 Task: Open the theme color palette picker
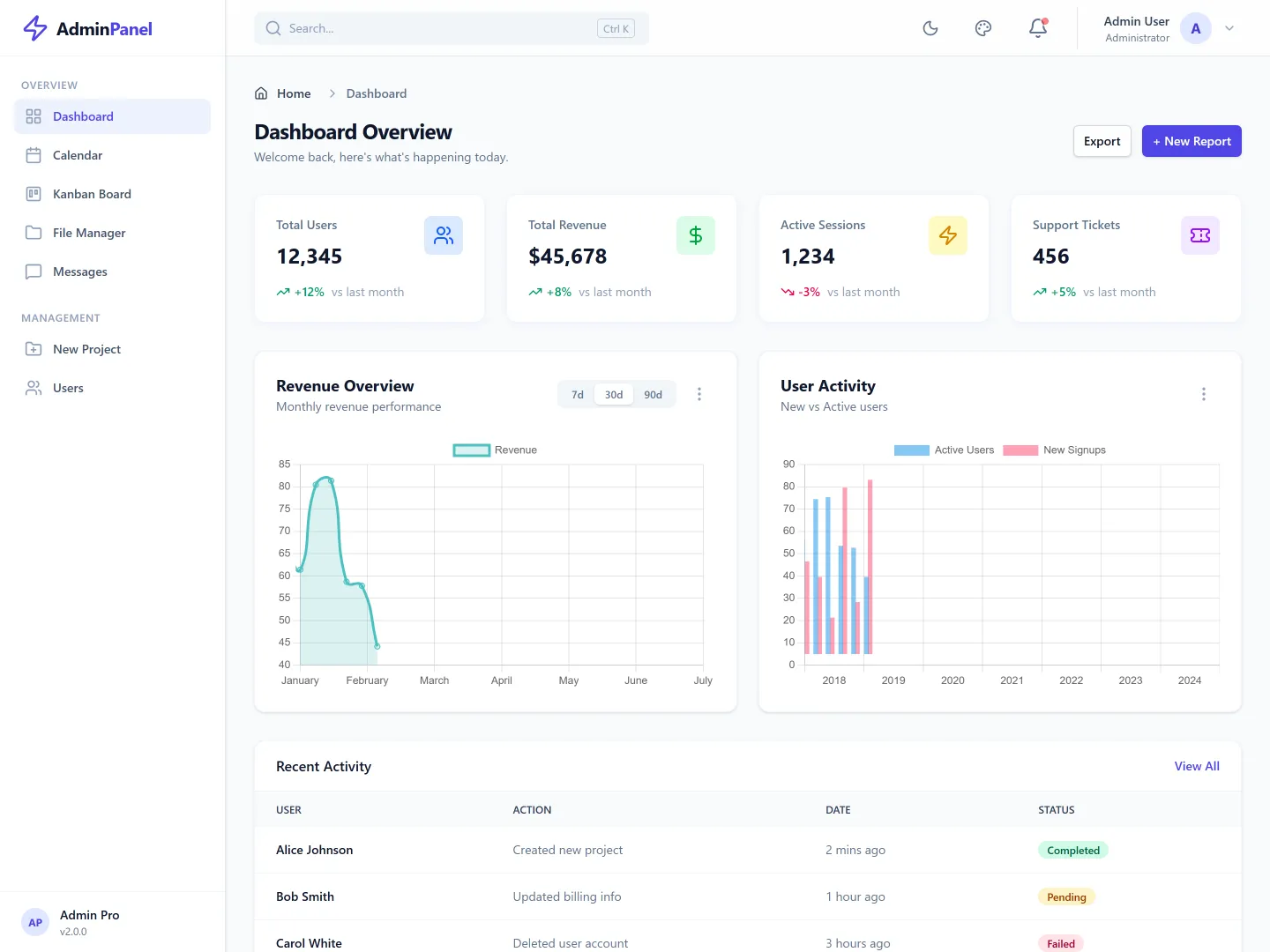[x=982, y=27]
